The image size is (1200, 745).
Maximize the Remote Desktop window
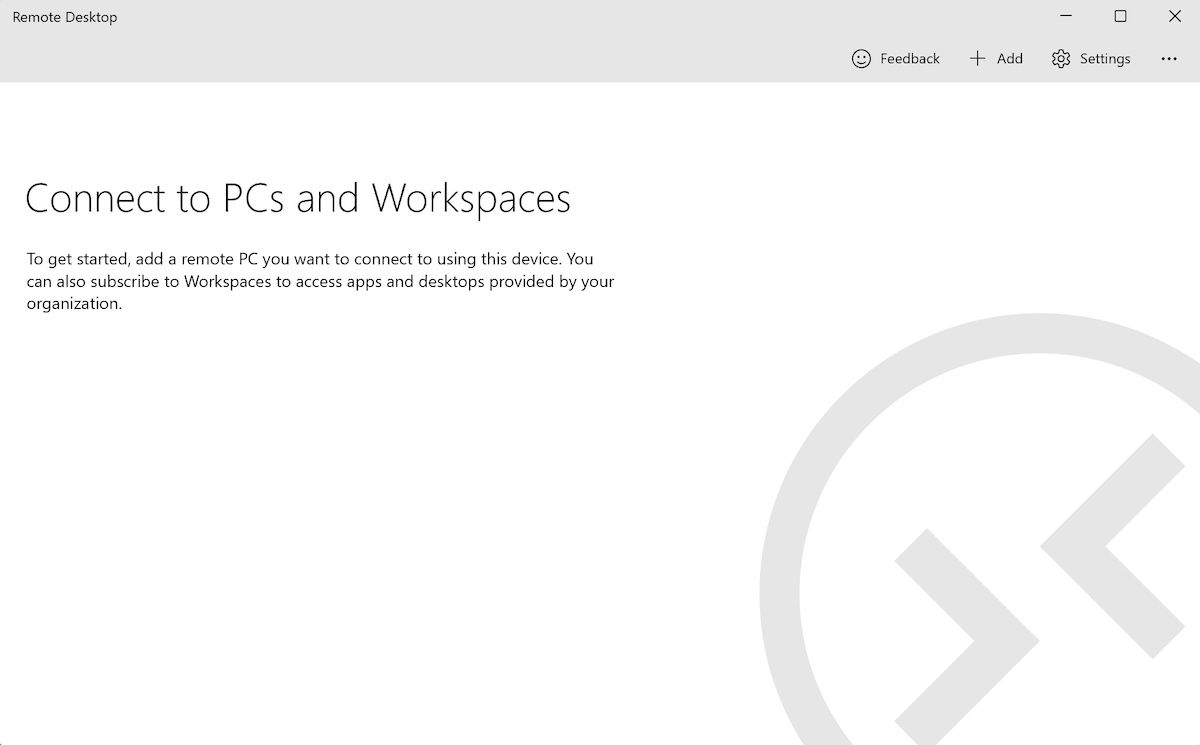(1120, 17)
